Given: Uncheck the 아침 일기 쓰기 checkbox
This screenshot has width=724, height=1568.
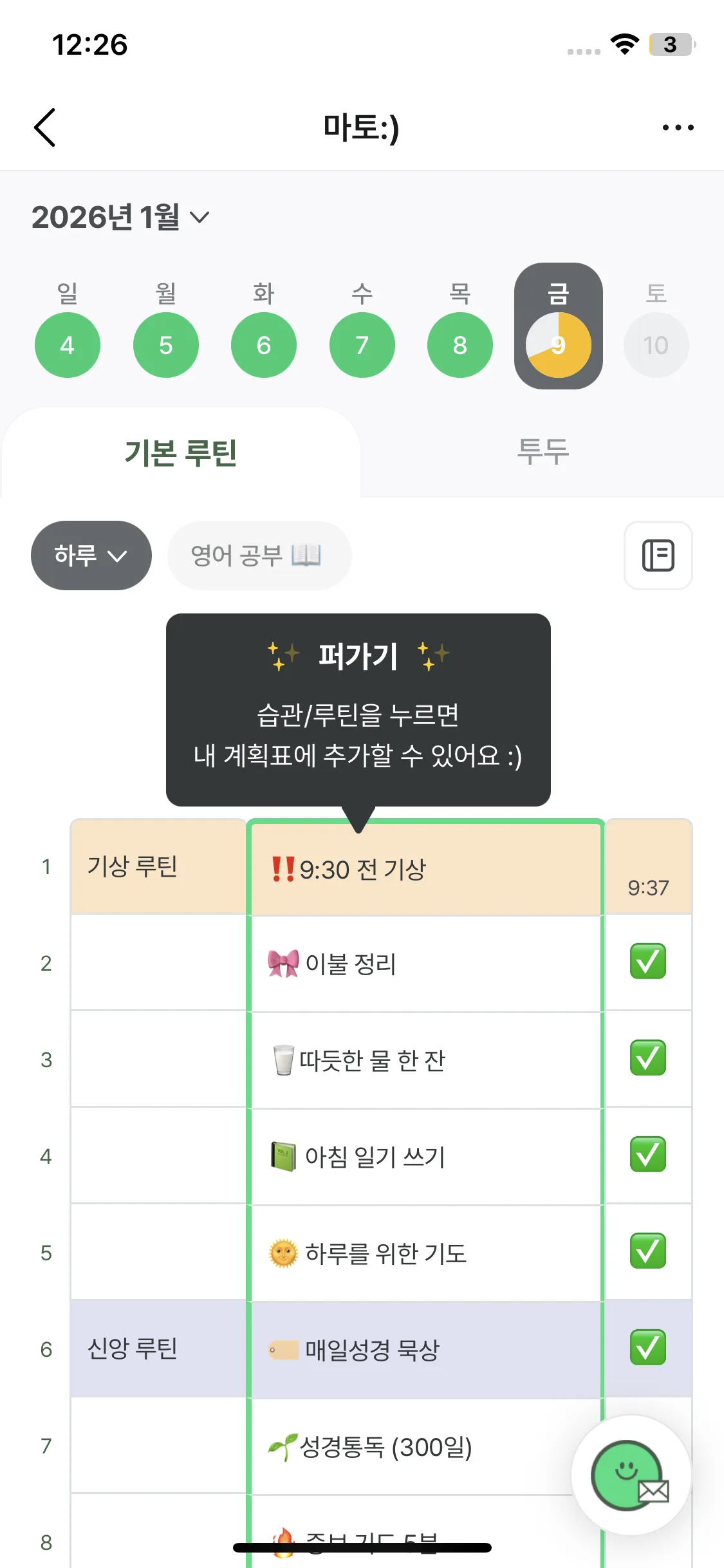Looking at the screenshot, I should point(647,1155).
